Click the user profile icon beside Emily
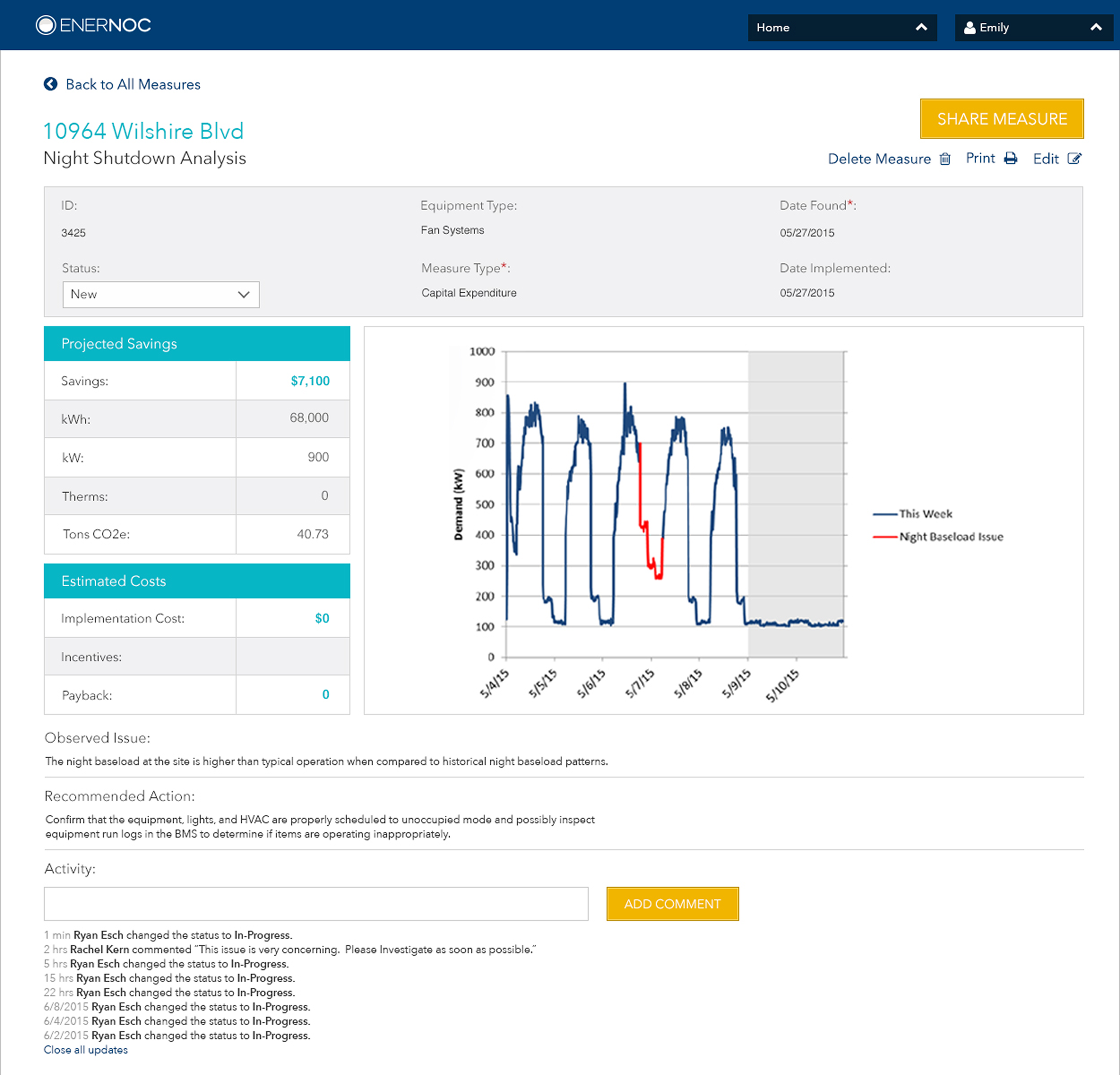The image size is (1120, 1075). (969, 27)
